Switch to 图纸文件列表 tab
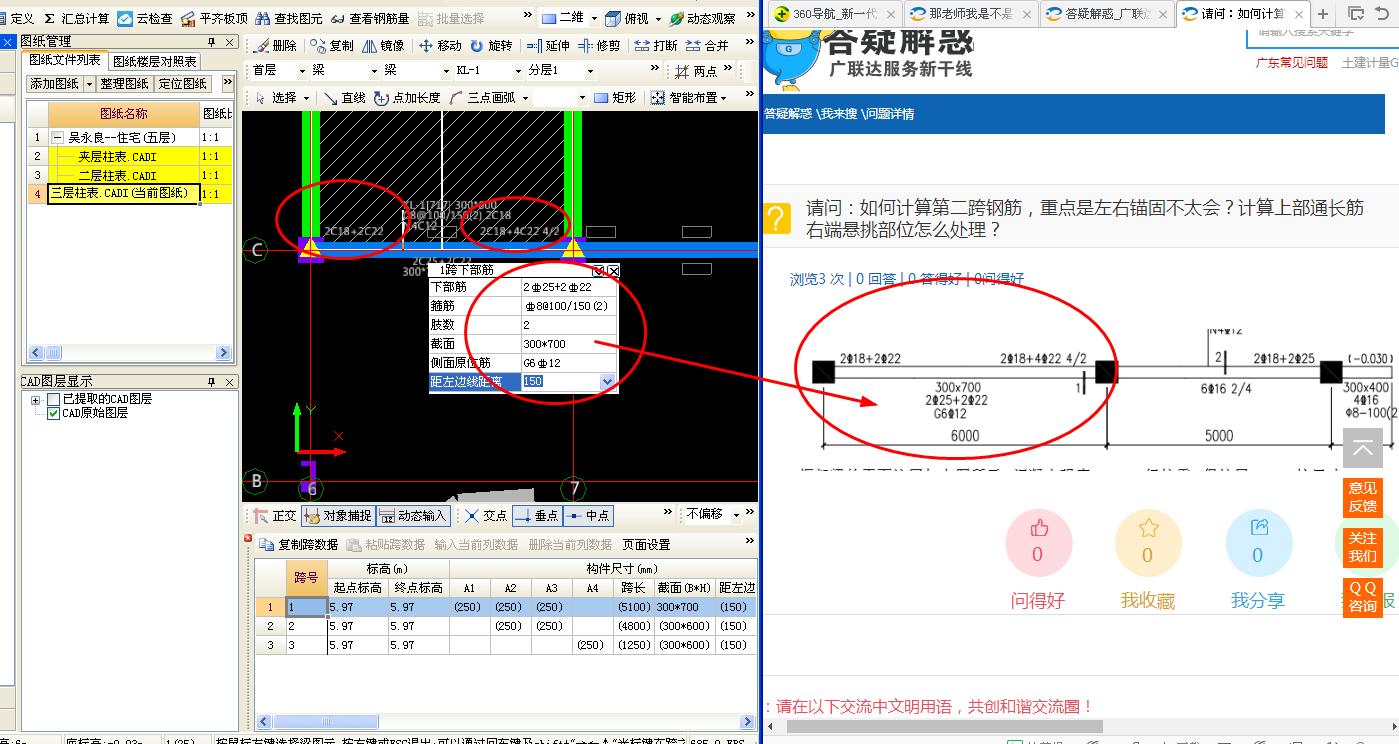Viewport: 1399px width, 744px height. click(x=65, y=61)
